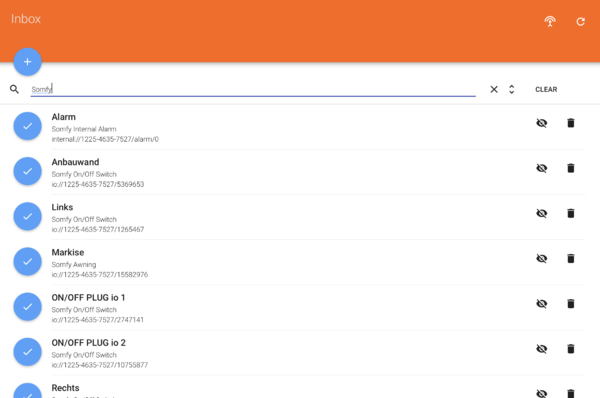The height and width of the screenshot is (398, 600).
Task: Approve the Alarm inbox entry
Action: pos(28,126)
